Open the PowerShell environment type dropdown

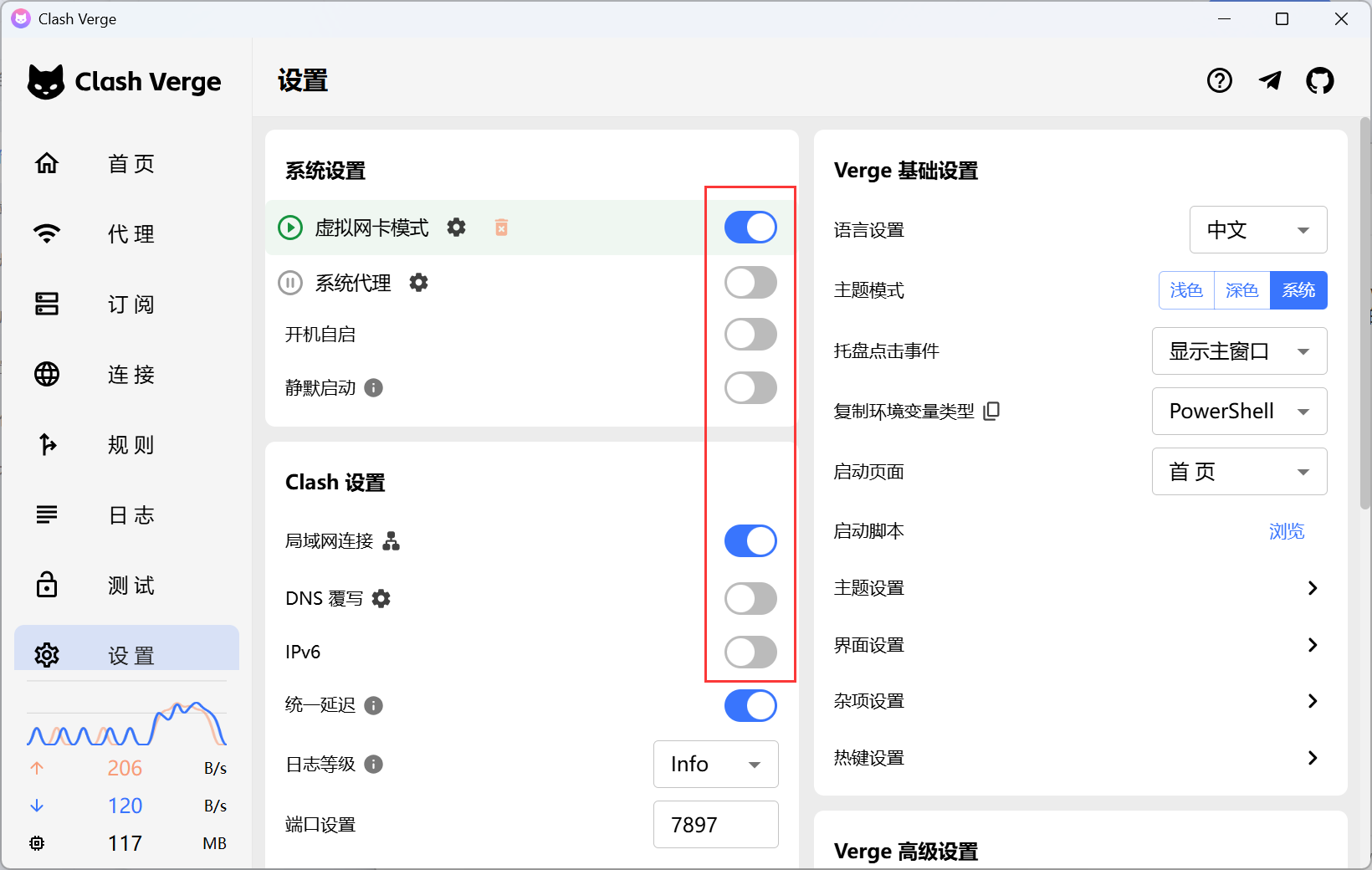point(1240,412)
